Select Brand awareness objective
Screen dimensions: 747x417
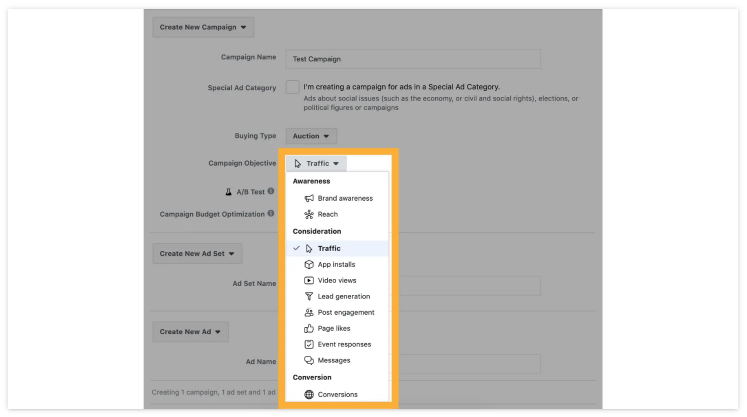(x=337, y=198)
